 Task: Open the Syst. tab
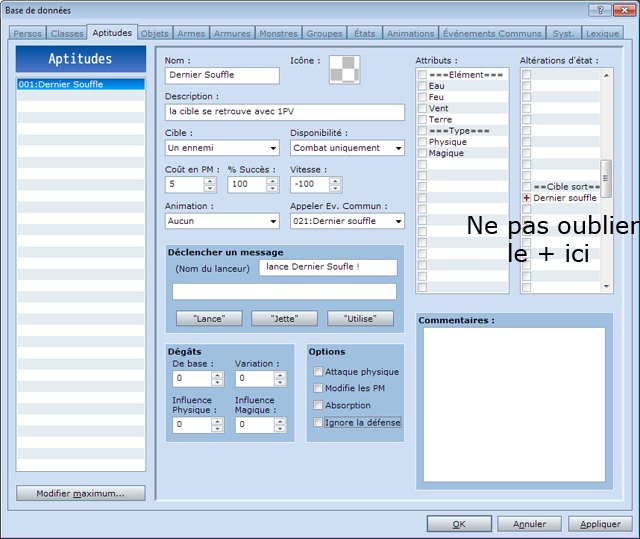[564, 33]
